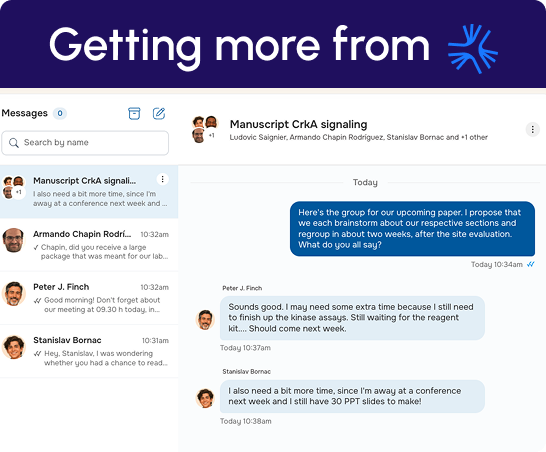546x452 pixels.
Task: Open the conversation header three-dot menu
Action: tap(532, 130)
